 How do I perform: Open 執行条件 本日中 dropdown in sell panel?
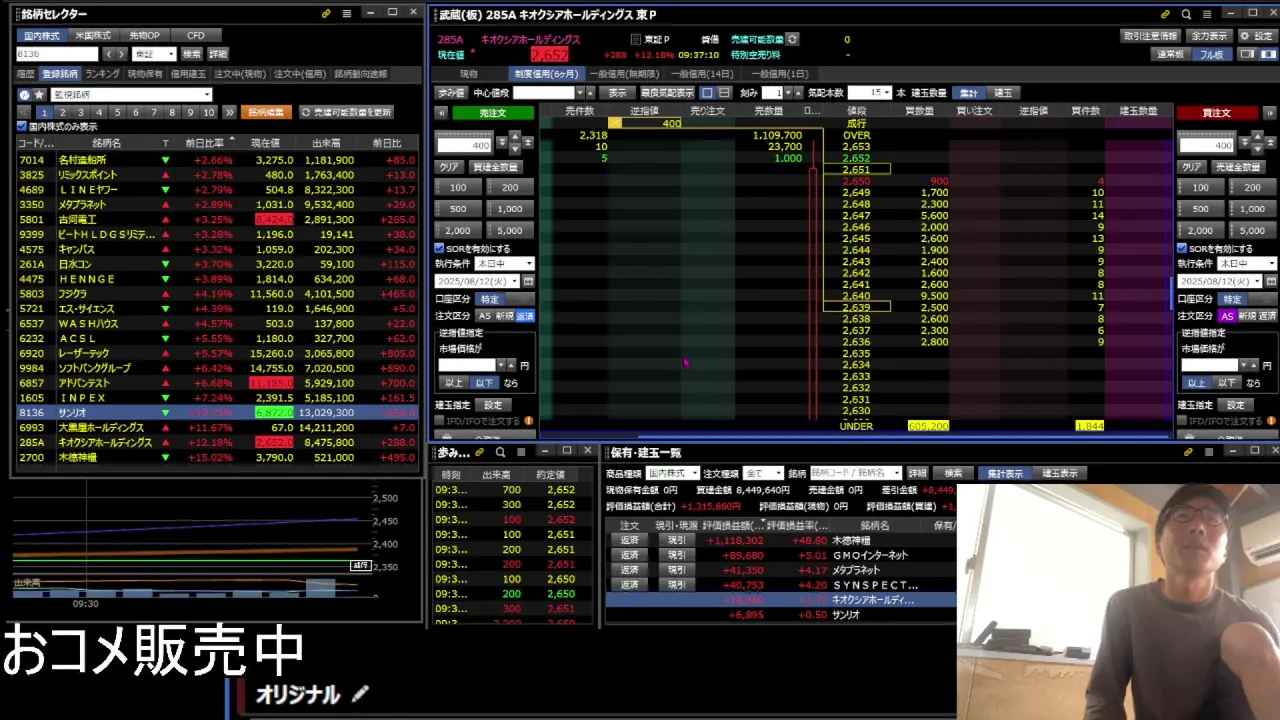[504, 264]
